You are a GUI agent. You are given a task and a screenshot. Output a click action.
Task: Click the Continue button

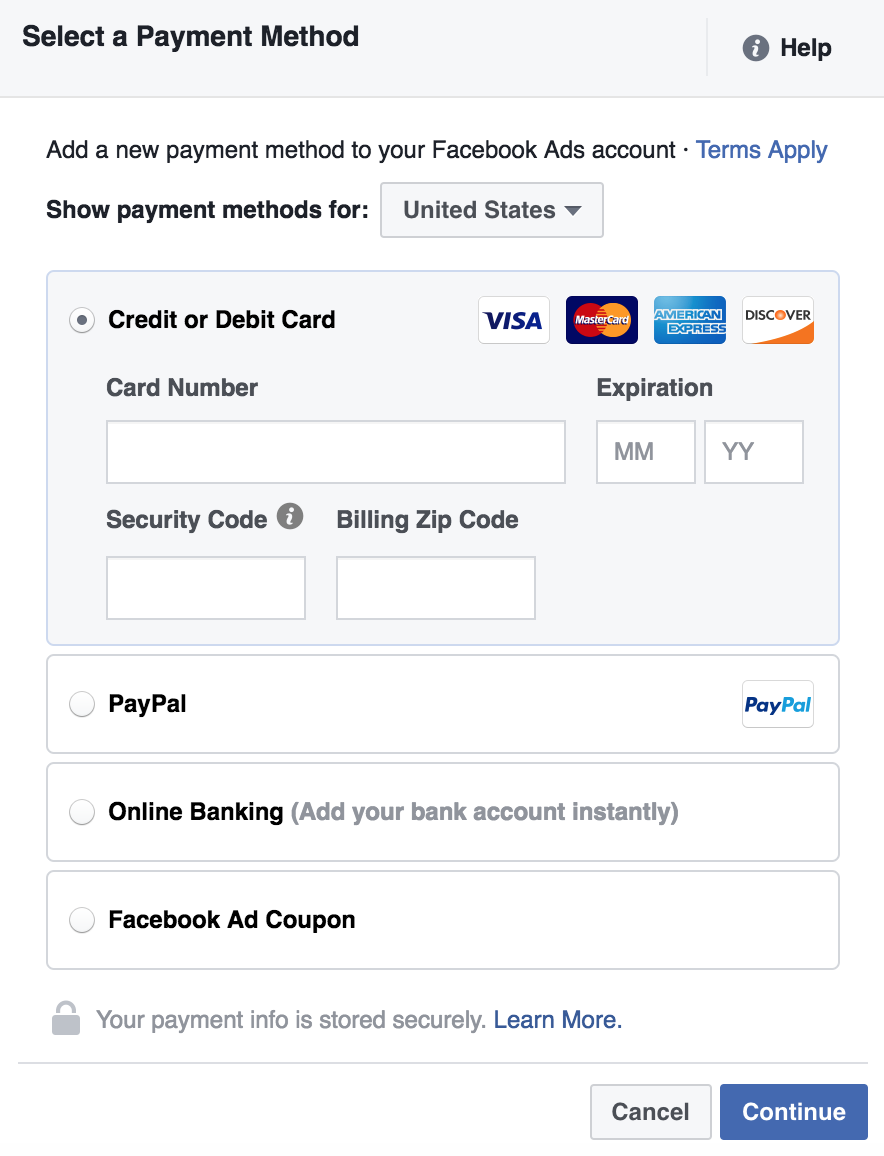pos(793,1111)
